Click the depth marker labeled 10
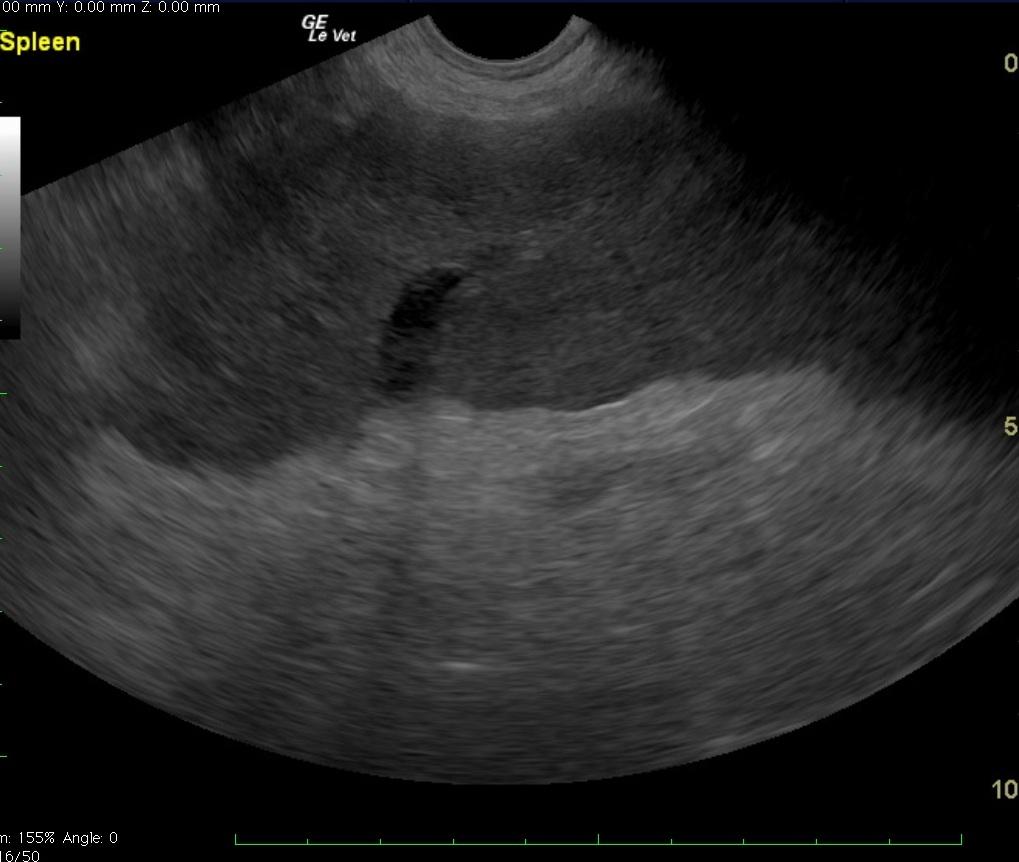 [x=1004, y=790]
